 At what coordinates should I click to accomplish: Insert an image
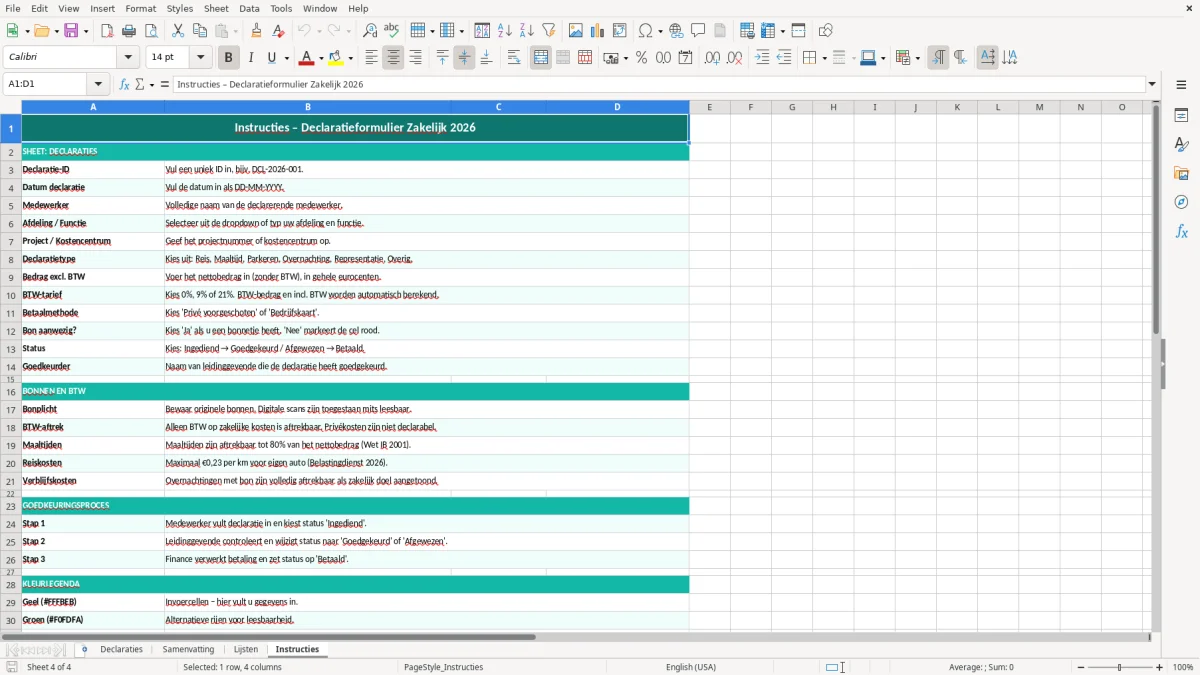point(576,31)
